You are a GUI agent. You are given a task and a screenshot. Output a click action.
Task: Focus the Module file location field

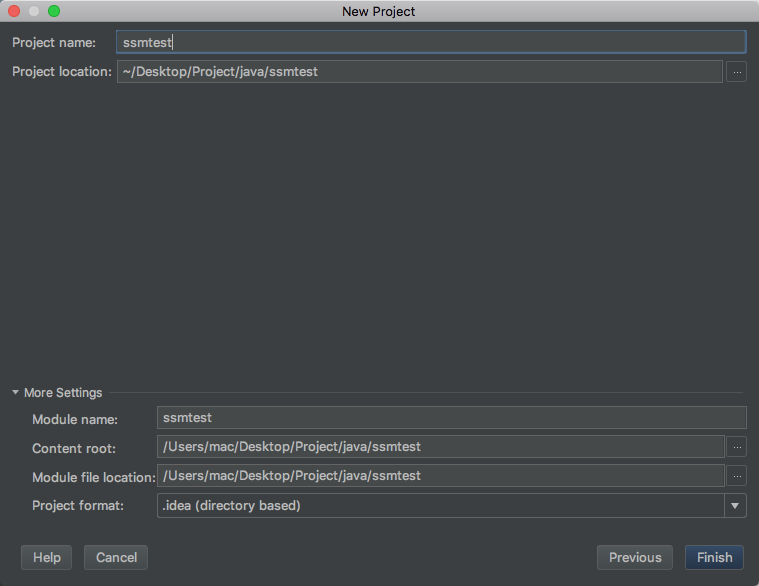pos(440,476)
